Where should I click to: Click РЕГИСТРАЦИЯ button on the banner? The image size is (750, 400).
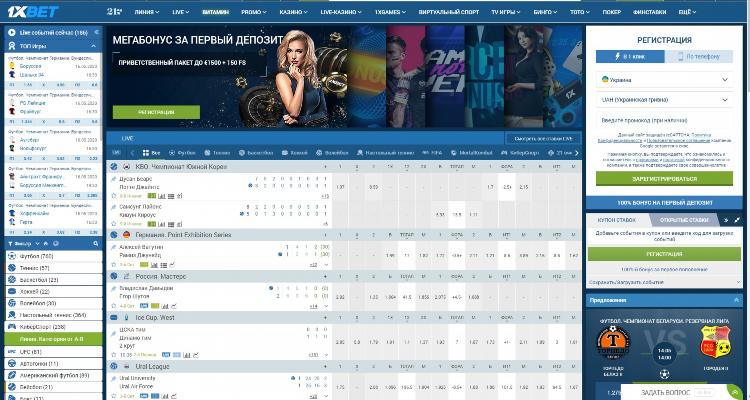click(156, 112)
